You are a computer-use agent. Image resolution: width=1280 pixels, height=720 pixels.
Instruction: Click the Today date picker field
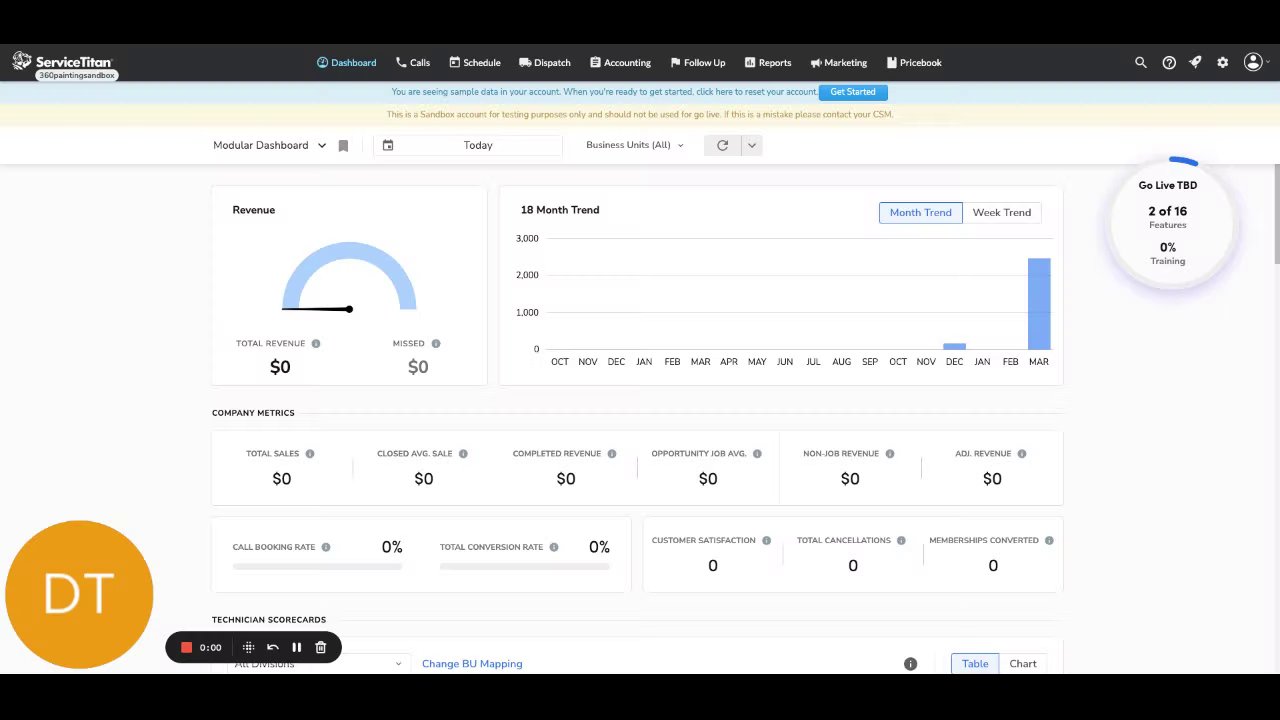(468, 145)
